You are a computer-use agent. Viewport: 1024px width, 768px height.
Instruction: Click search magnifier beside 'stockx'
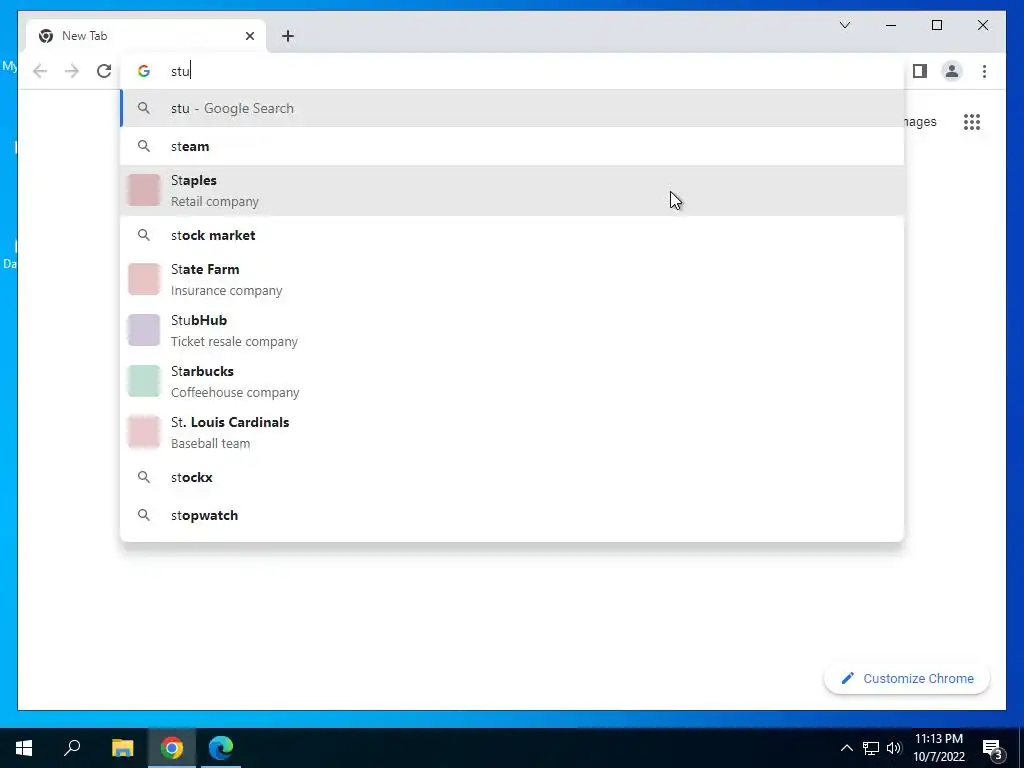point(144,477)
